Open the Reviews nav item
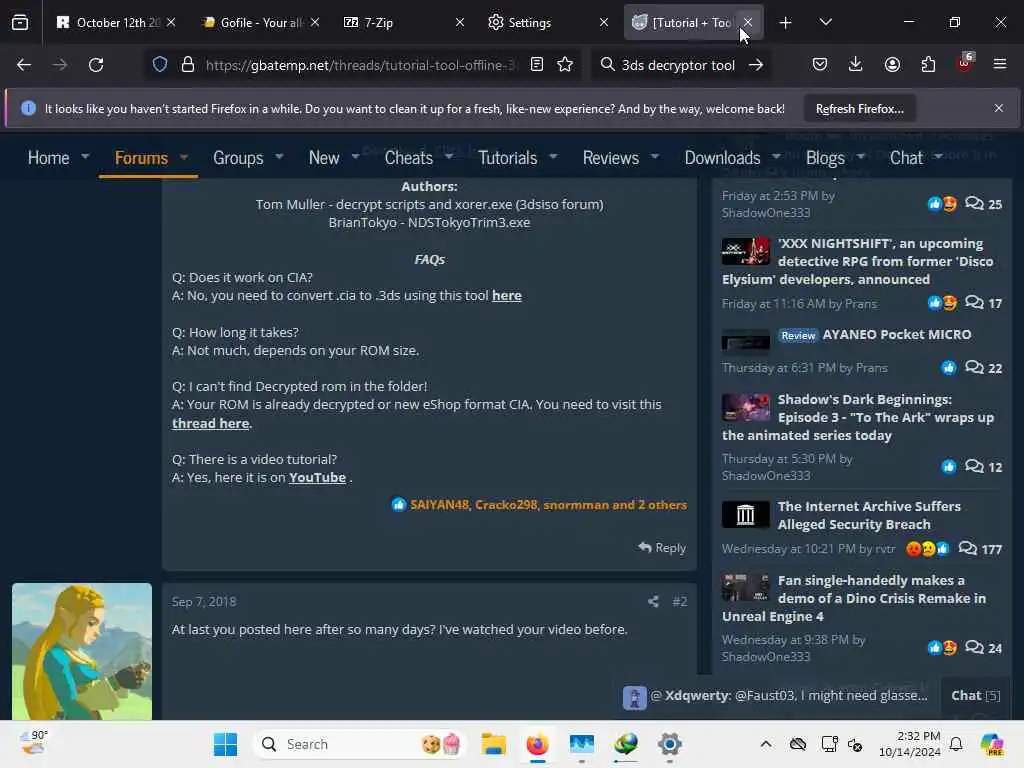Screen dimensions: 1024x768 point(611,158)
